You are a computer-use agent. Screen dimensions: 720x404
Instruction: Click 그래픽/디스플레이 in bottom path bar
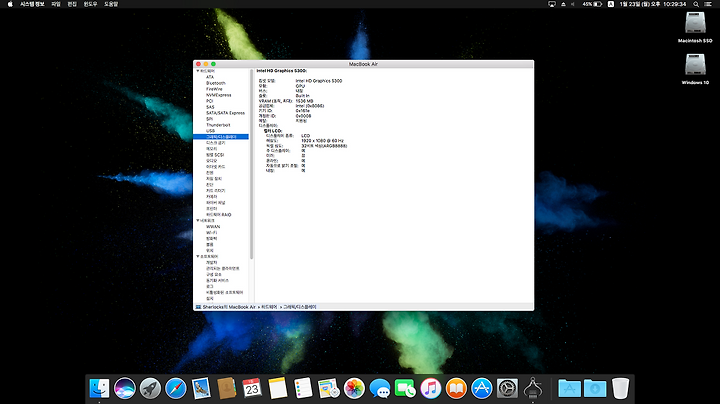click(x=299, y=307)
